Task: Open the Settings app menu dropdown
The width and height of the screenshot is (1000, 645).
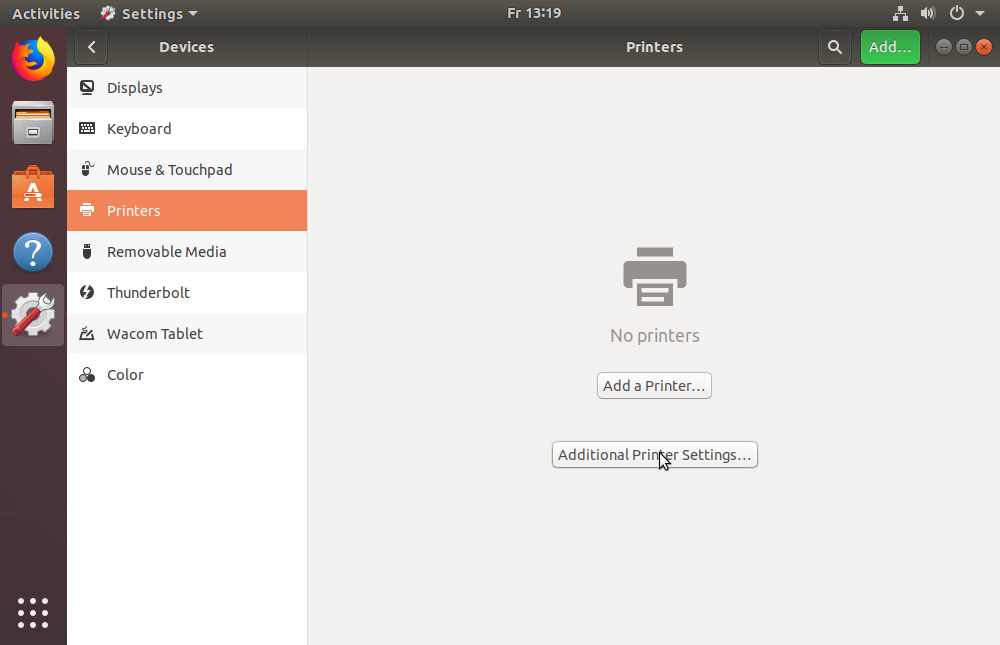Action: (x=149, y=14)
